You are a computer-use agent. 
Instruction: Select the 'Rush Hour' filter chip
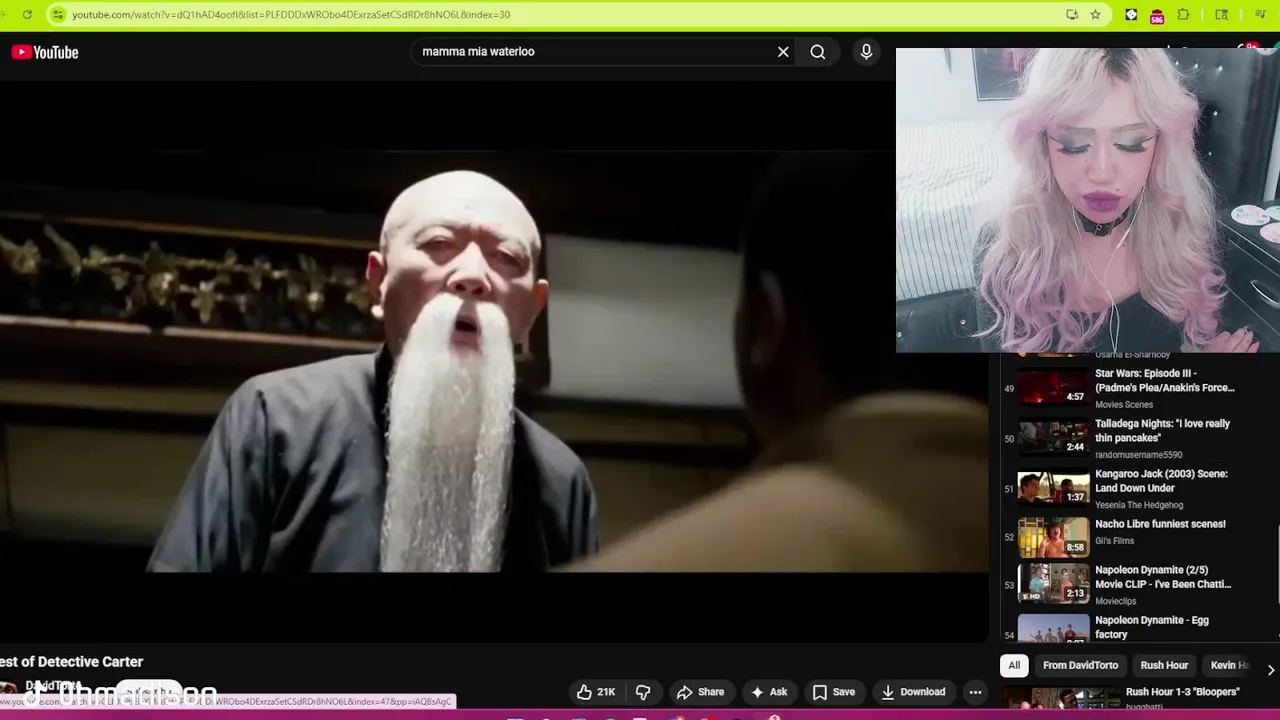pyautogui.click(x=1164, y=665)
